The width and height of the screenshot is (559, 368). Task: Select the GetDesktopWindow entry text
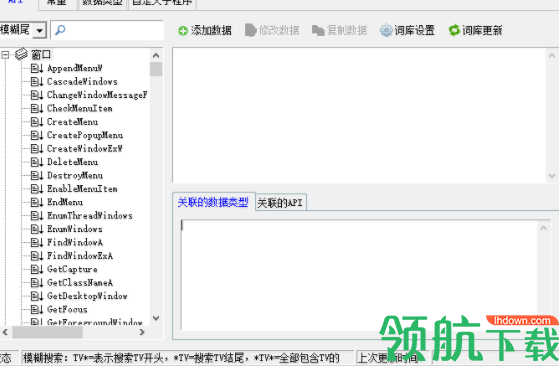[x=87, y=296]
